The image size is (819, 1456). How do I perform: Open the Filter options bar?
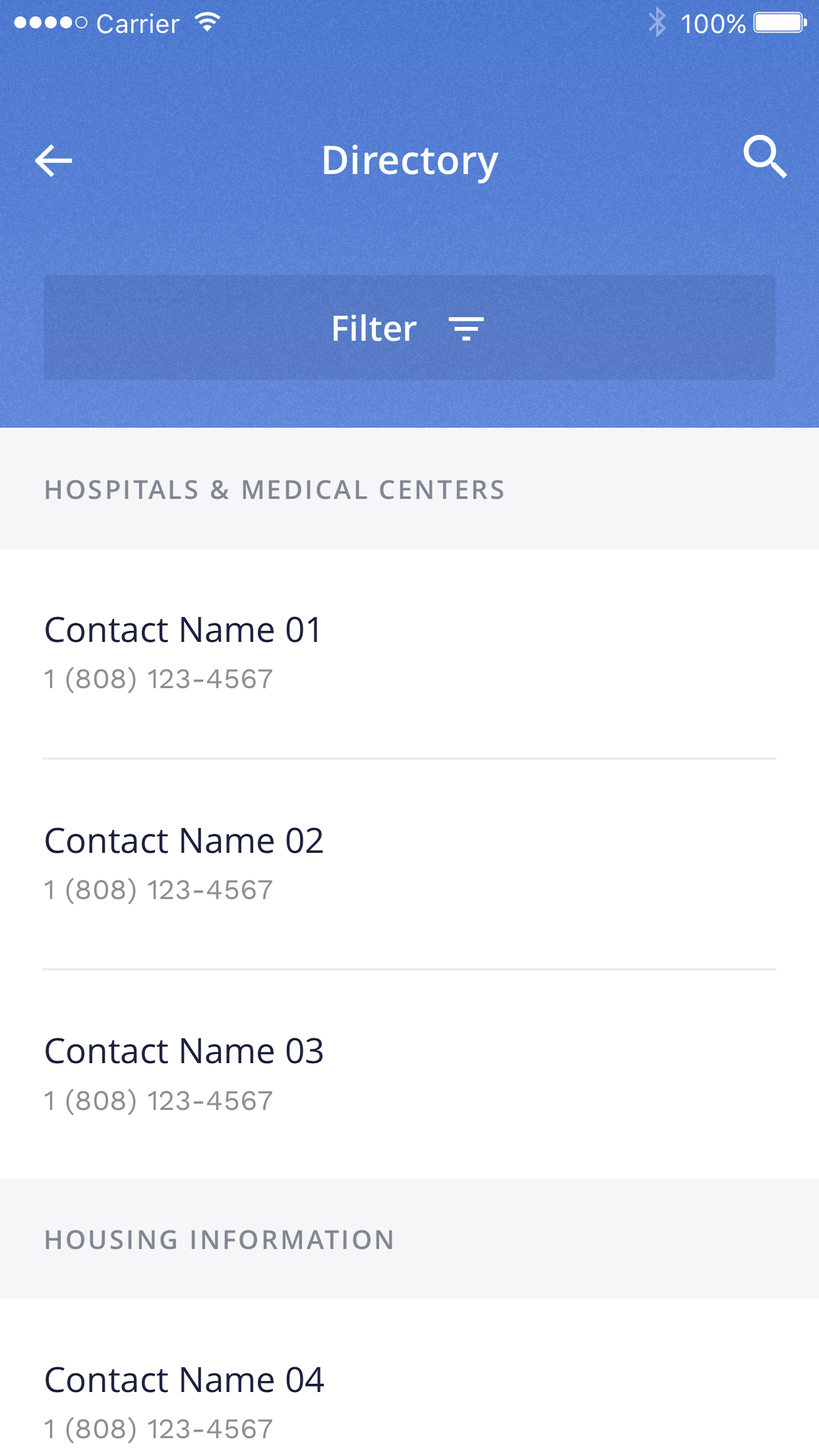pos(409,328)
